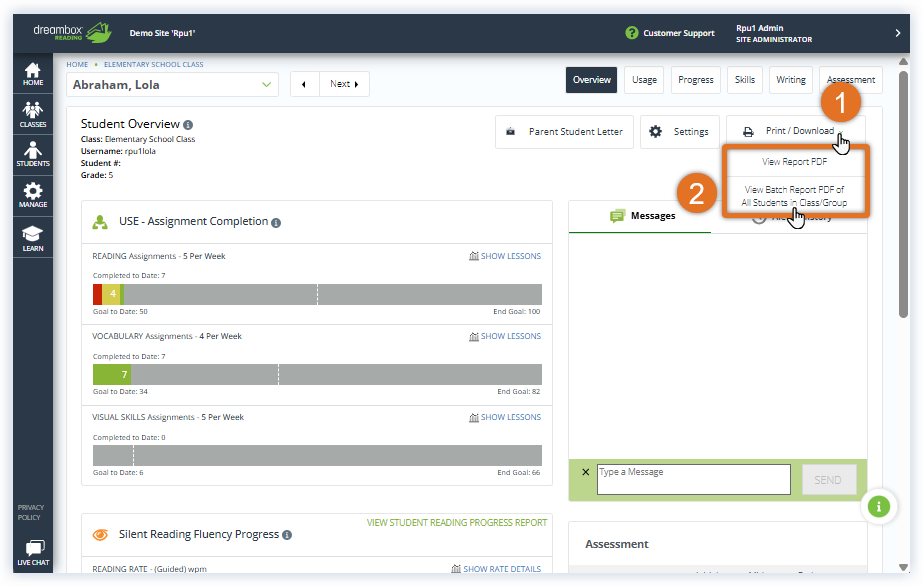Open the green help bubble near Assessment panel
Viewport: 923px width, 586px height.
coord(878,506)
